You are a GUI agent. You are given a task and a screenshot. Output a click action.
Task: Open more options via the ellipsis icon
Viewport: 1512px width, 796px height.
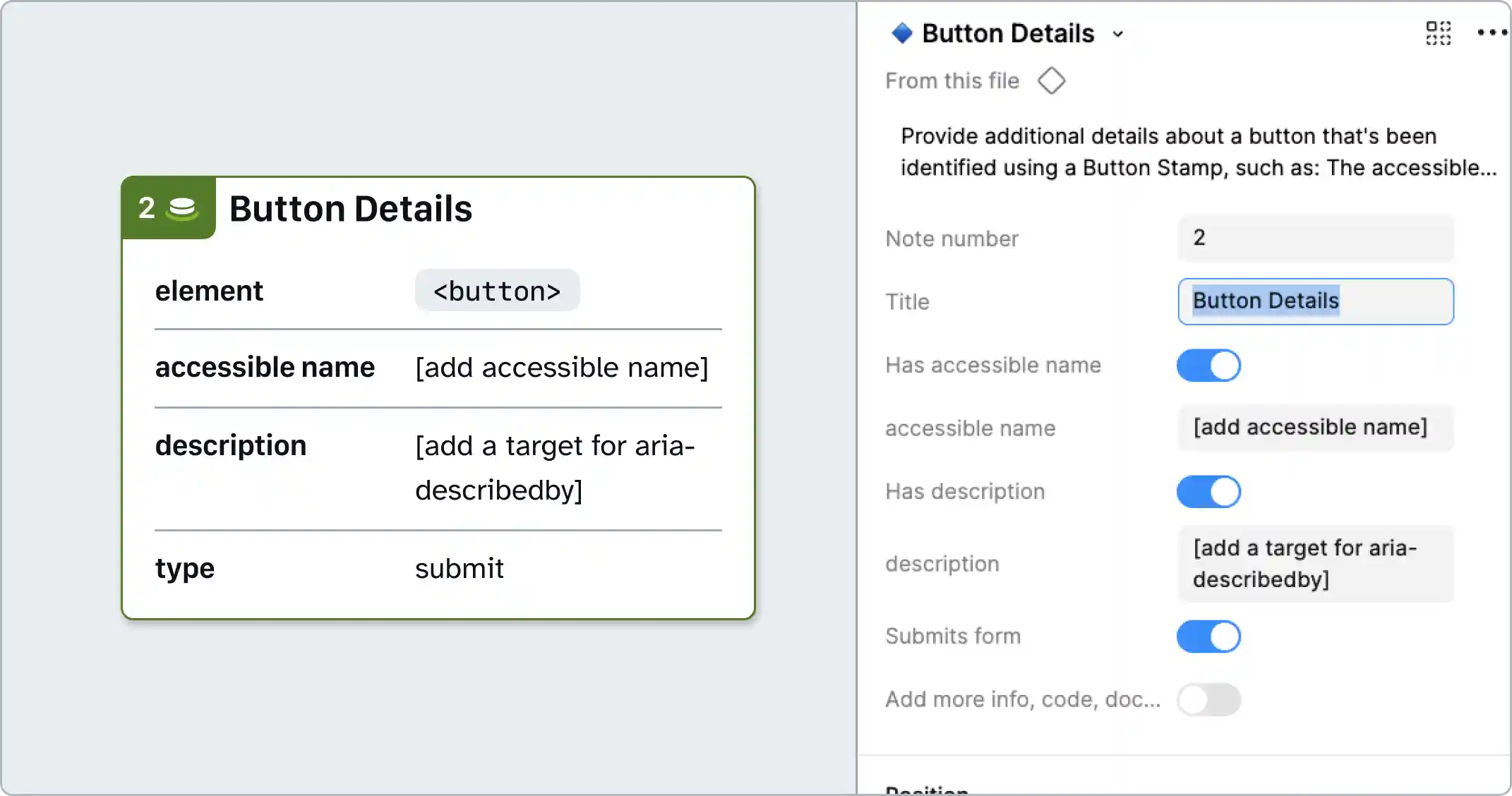tap(1491, 32)
